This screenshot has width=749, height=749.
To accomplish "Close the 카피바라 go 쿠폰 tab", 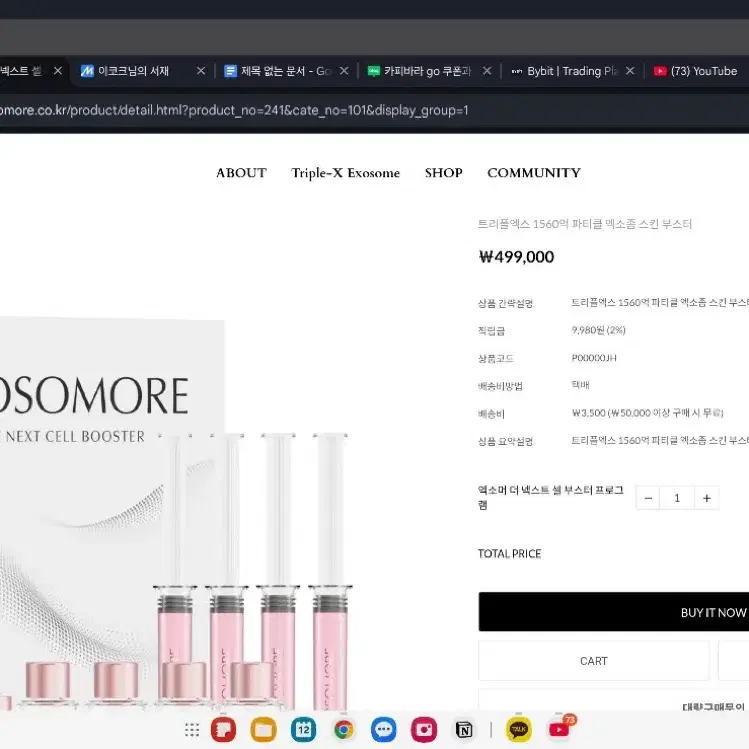I will (487, 71).
